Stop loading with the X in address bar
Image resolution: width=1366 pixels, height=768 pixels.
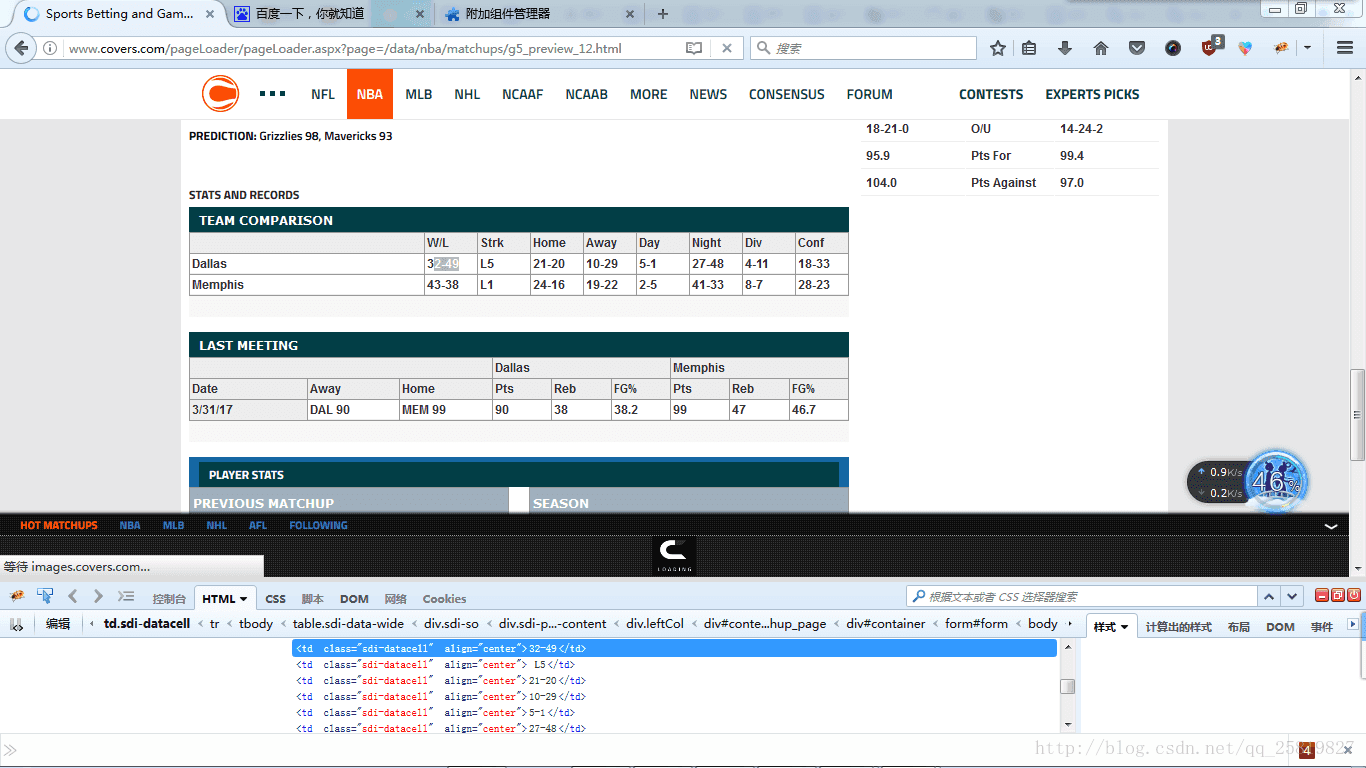coord(727,48)
